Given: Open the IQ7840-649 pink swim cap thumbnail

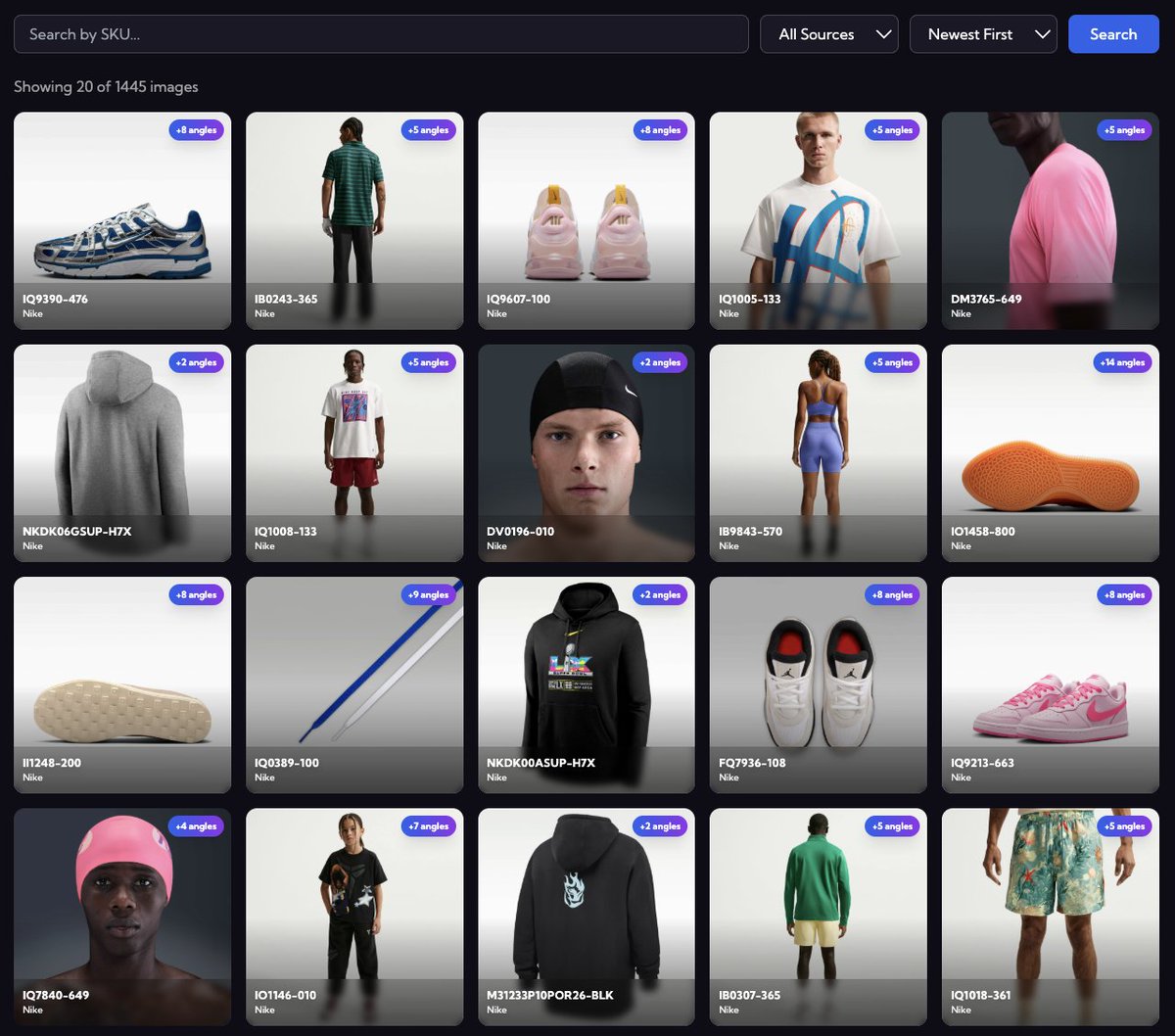Looking at the screenshot, I should pos(122,917).
